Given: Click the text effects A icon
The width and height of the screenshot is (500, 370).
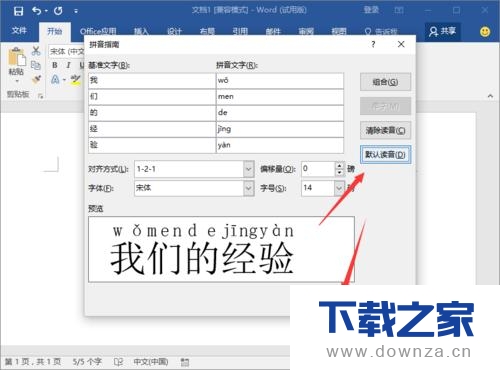Looking at the screenshot, I should click(x=55, y=80).
